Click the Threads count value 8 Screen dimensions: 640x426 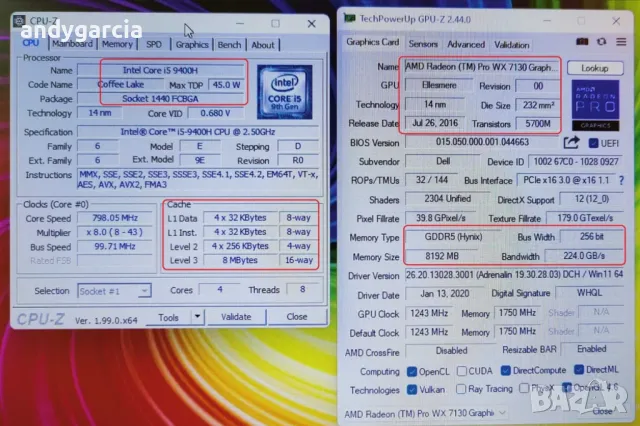pos(302,289)
